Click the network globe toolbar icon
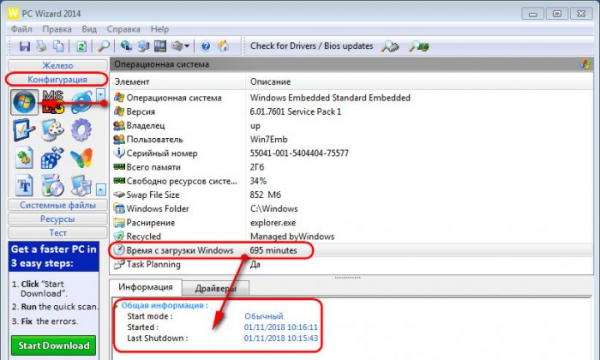The image size is (600, 360). 126,46
